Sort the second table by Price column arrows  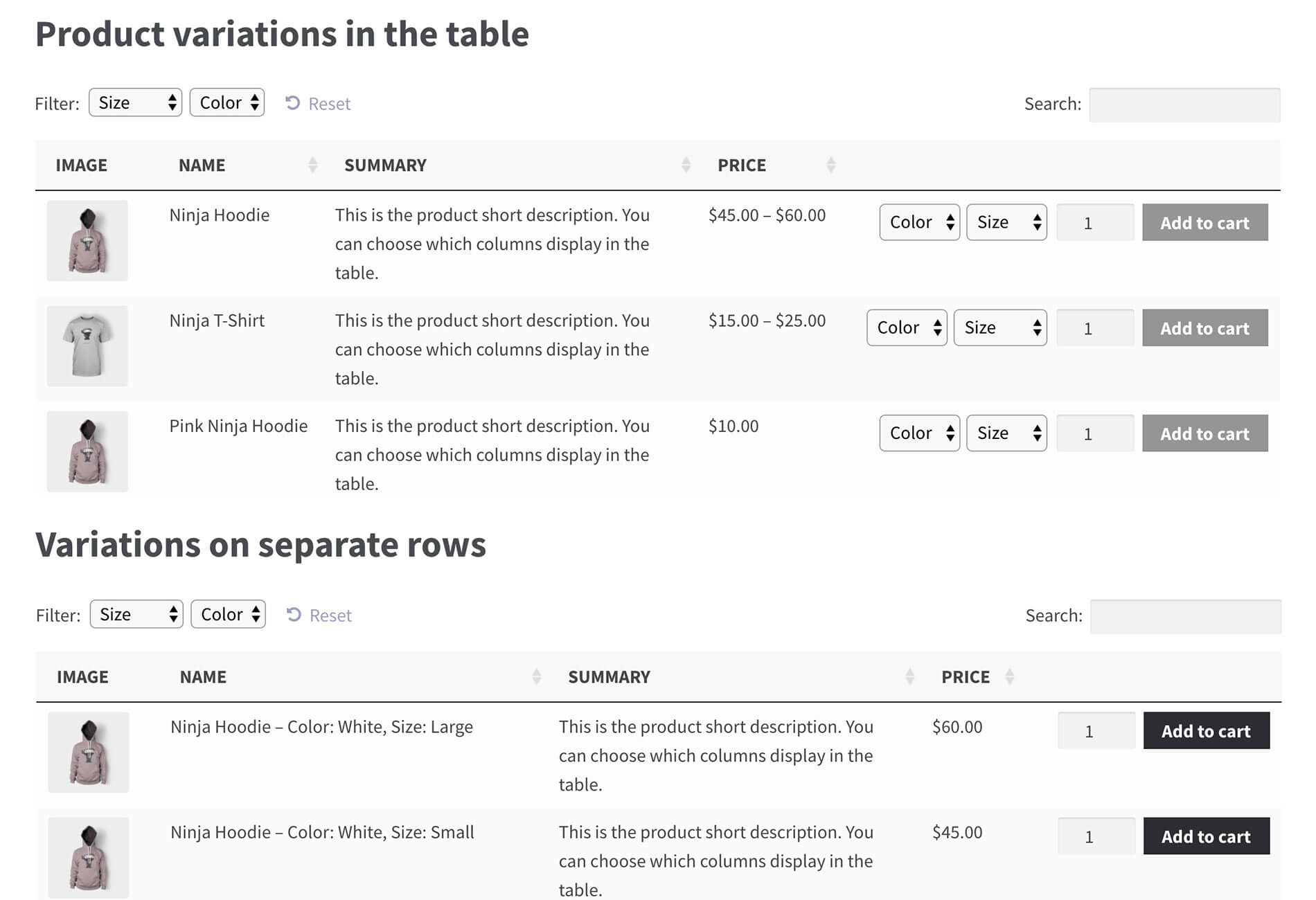tap(1009, 677)
